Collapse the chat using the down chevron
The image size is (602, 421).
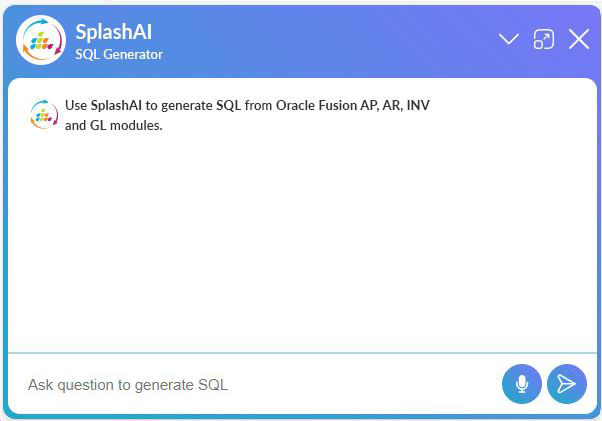point(509,40)
